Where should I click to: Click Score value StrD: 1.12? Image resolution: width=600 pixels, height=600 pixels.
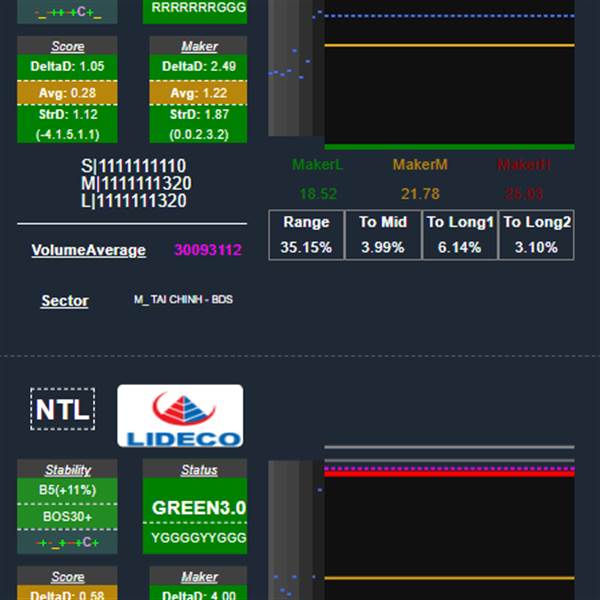tap(67, 114)
